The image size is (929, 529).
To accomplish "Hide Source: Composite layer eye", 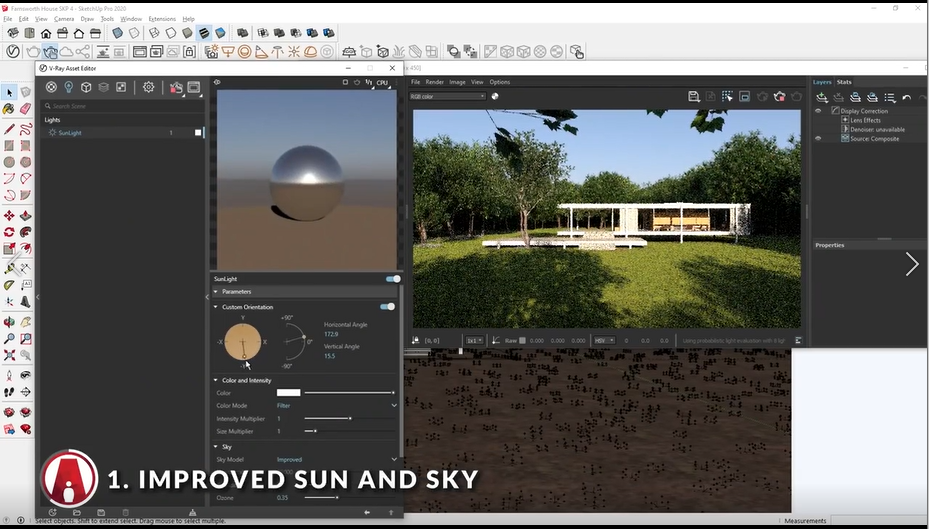I will click(x=818, y=139).
